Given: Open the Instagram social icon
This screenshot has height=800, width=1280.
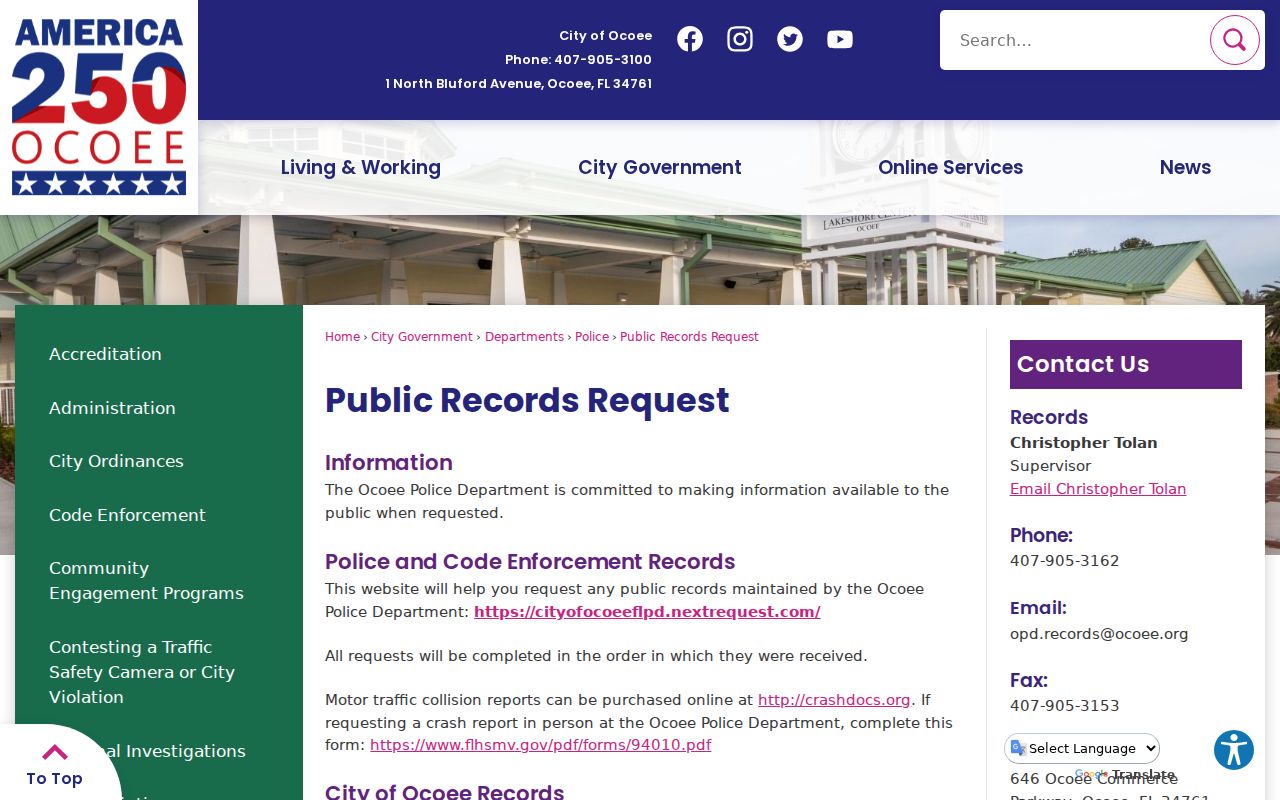Looking at the screenshot, I should 740,39.
